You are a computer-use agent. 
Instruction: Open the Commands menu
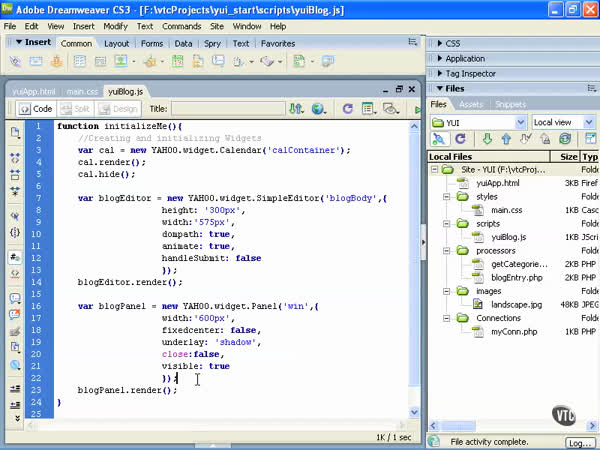coord(181,25)
